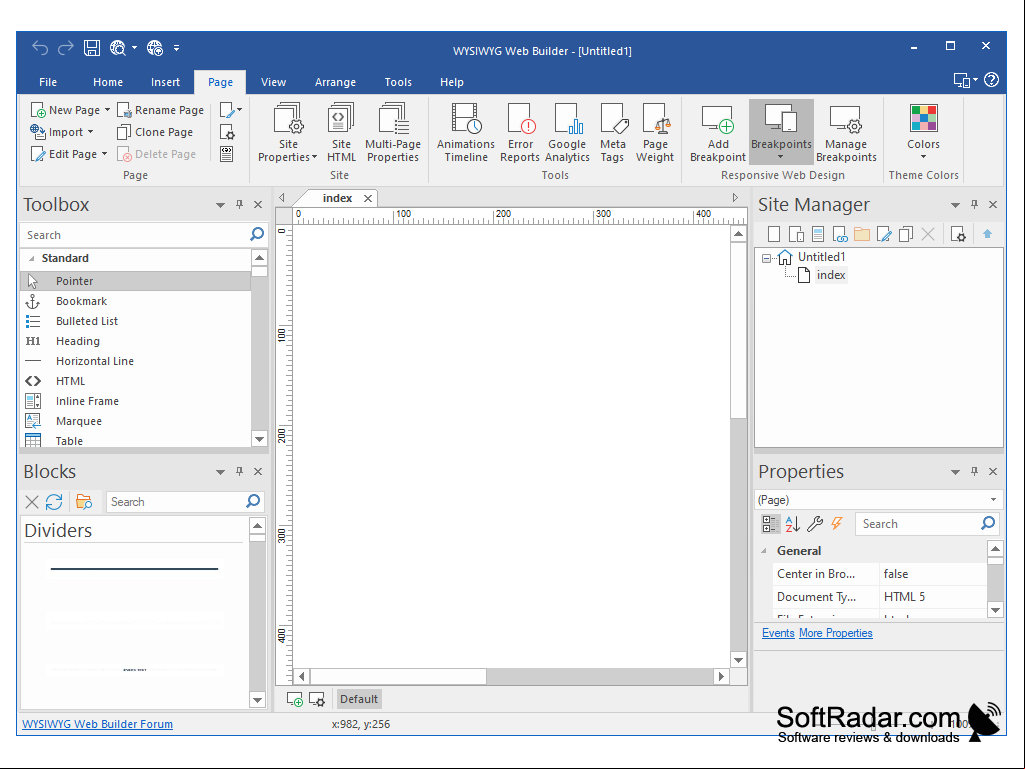This screenshot has width=1025, height=769.
Task: Pick the Heading tool in Toolbox
Action: [135, 341]
